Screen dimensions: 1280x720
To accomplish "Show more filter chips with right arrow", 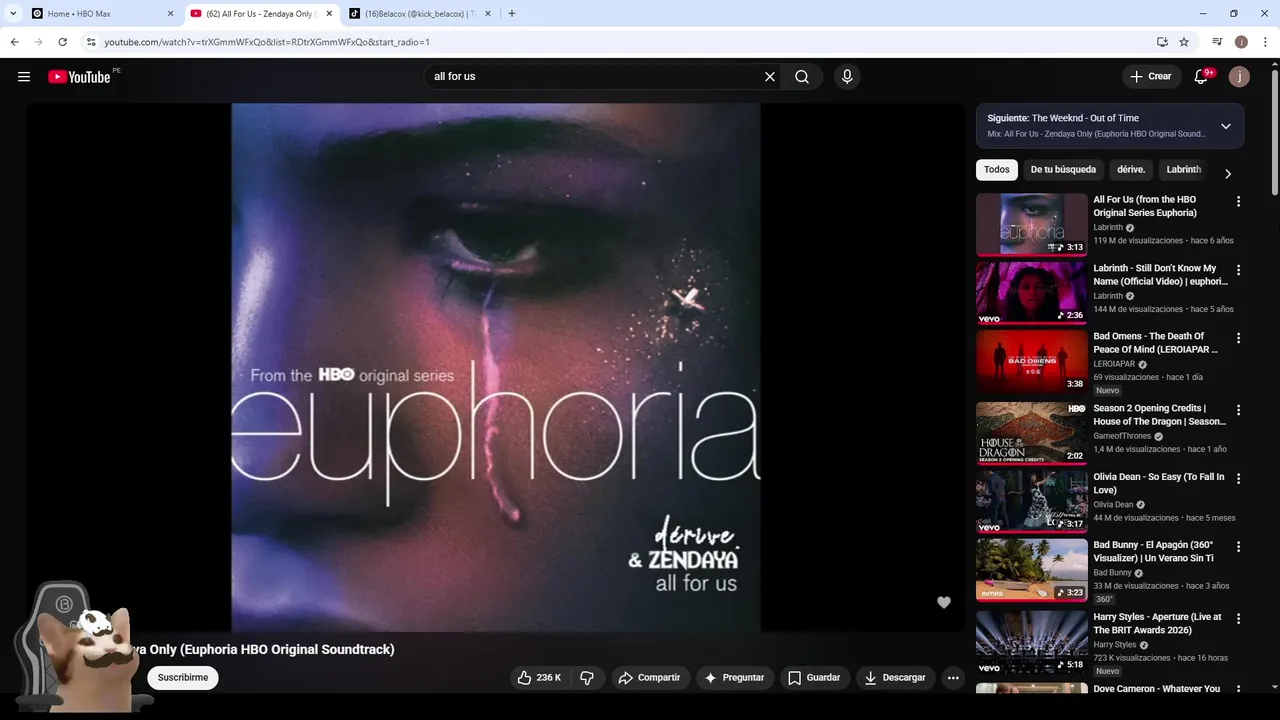I will (1228, 174).
